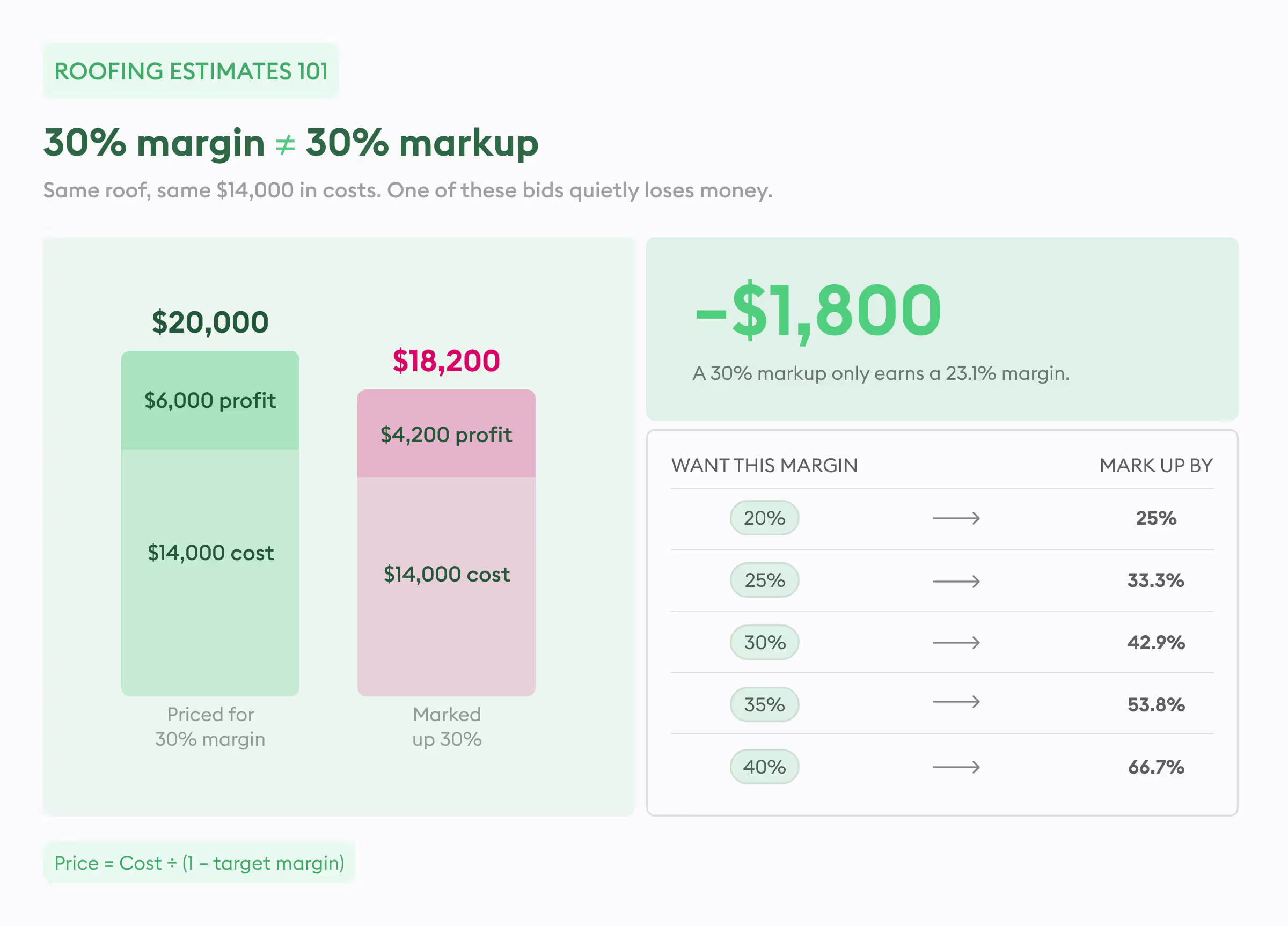Click the MARK UP BY column header

(1156, 466)
